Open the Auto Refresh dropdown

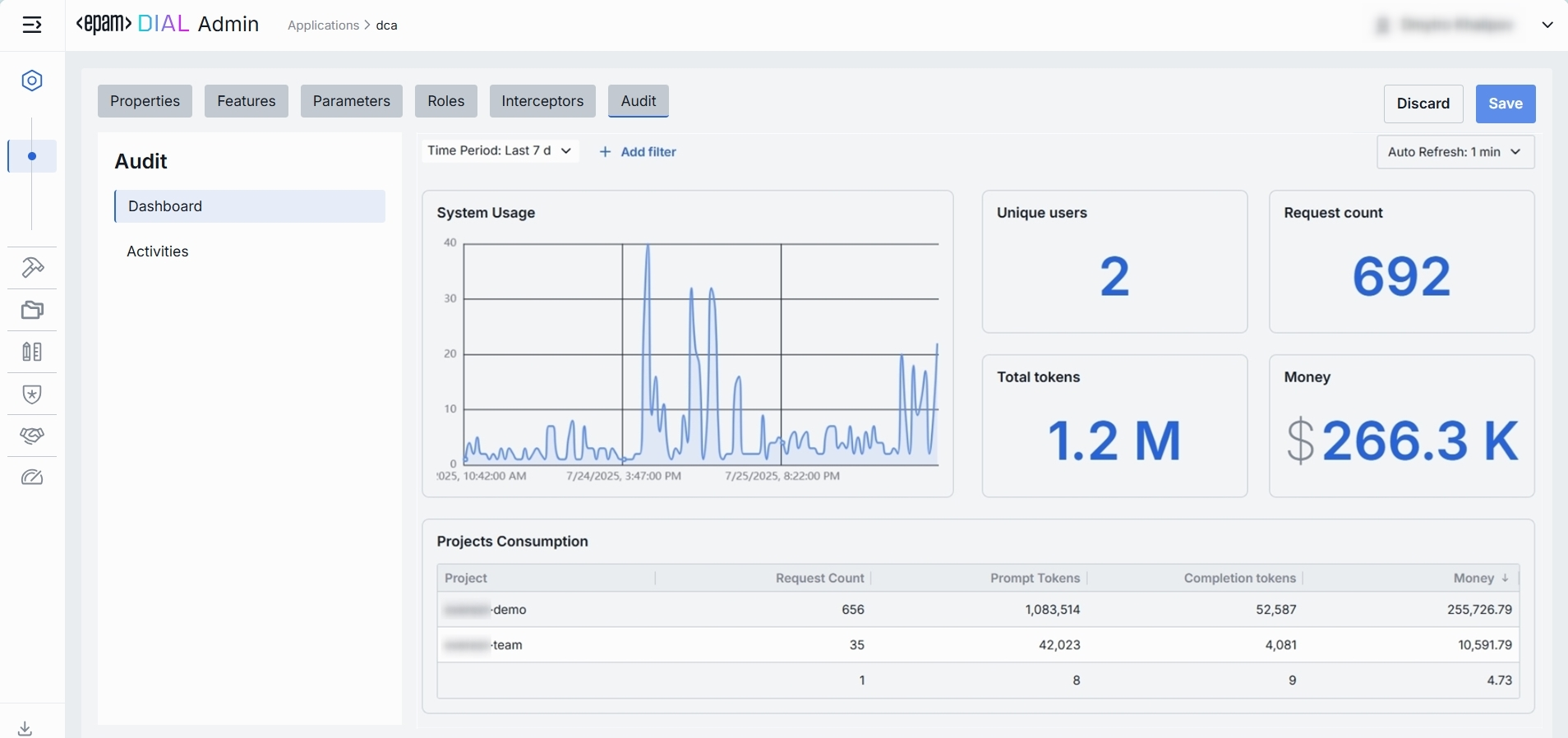point(1455,152)
